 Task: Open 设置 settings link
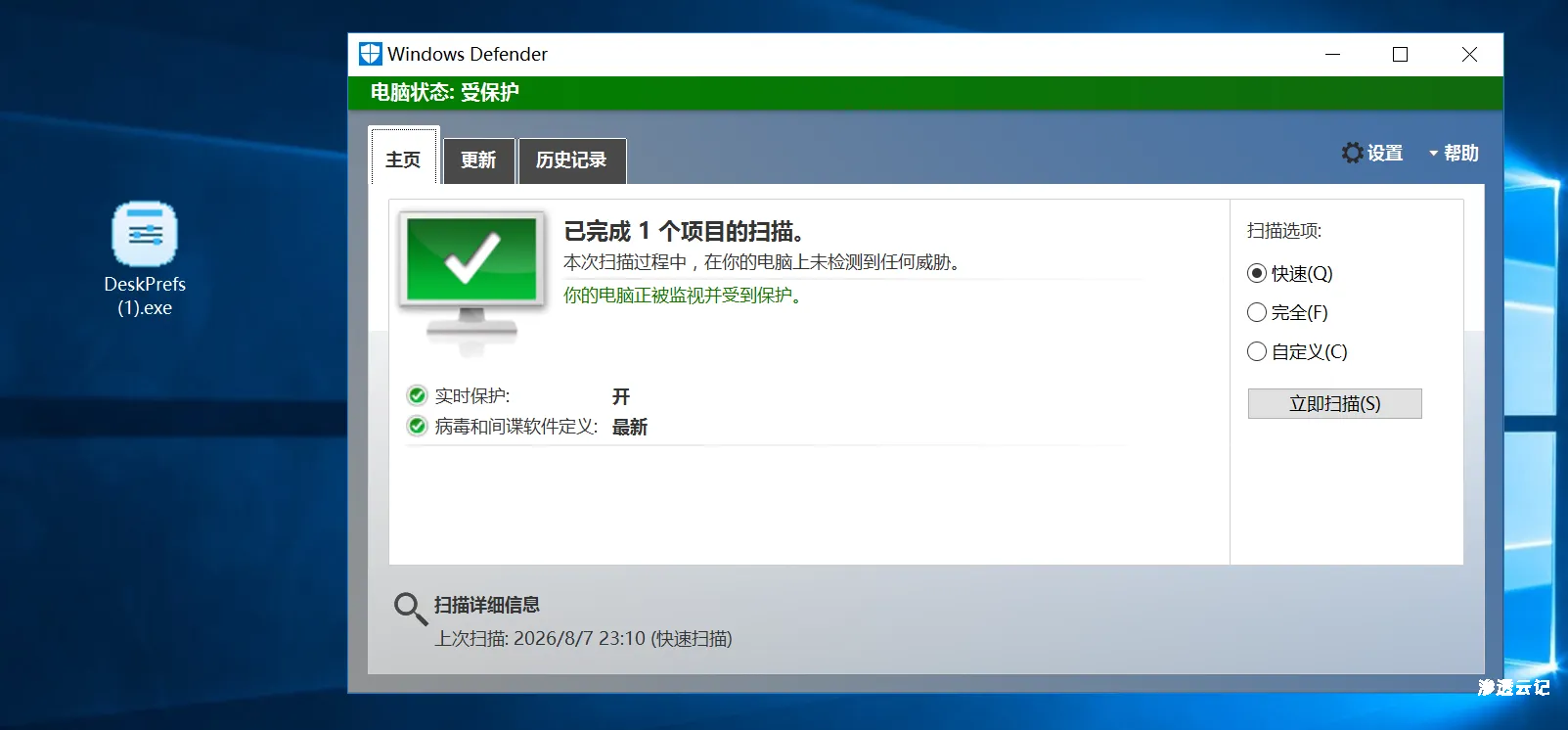coord(1384,153)
